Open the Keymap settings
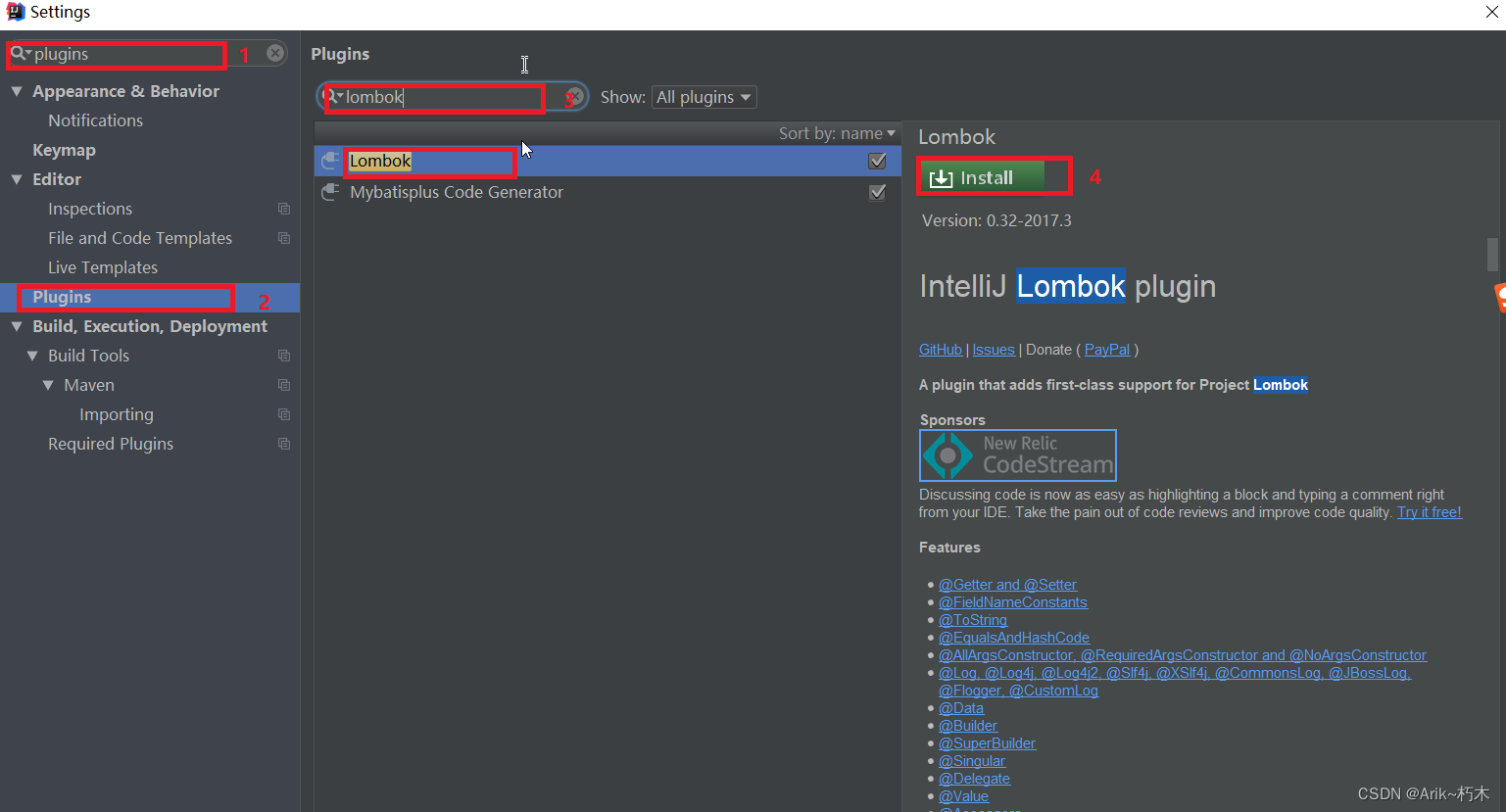Image resolution: width=1506 pixels, height=812 pixels. point(65,150)
